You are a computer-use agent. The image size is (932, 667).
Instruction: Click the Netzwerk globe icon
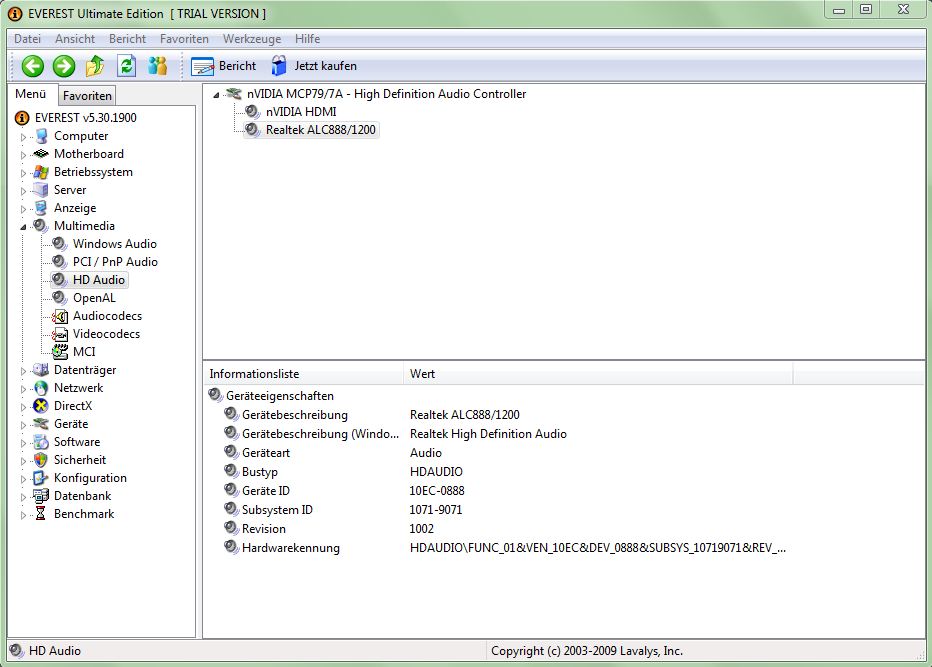(41, 388)
